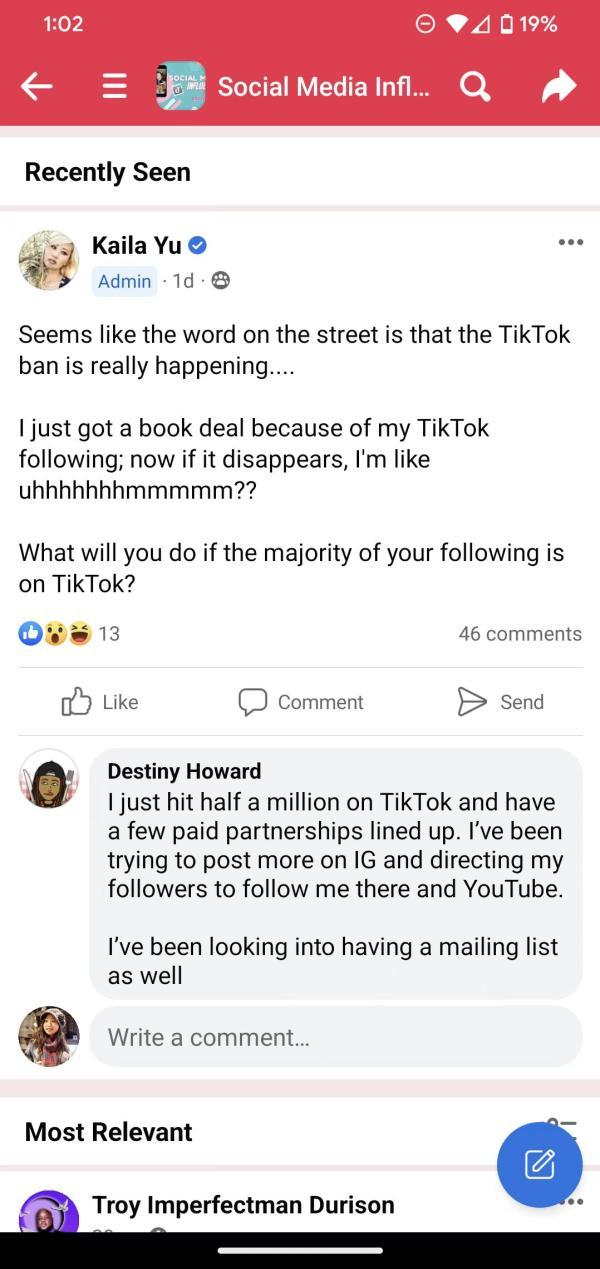Tap the post's group privacy icon
Screen dimensions: 600x1269
point(220,281)
